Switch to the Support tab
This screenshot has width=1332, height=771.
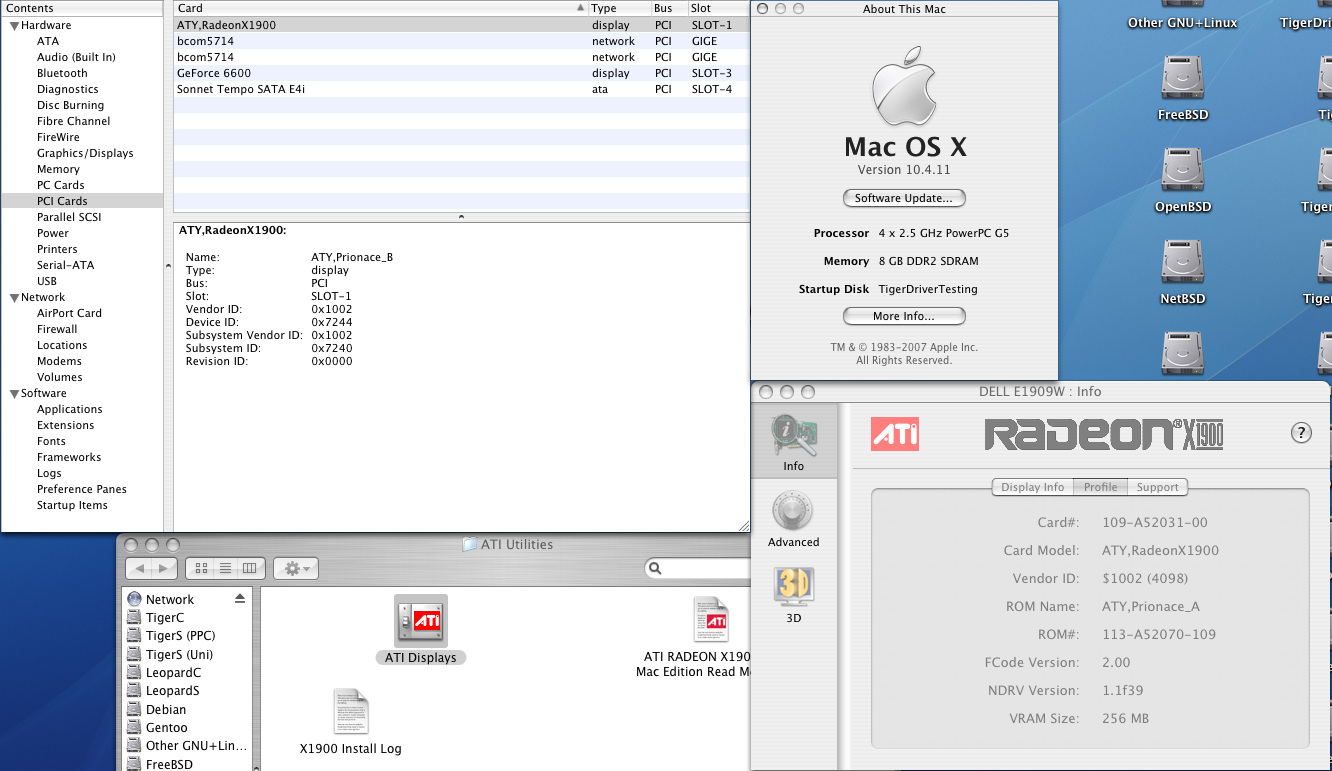[1157, 487]
